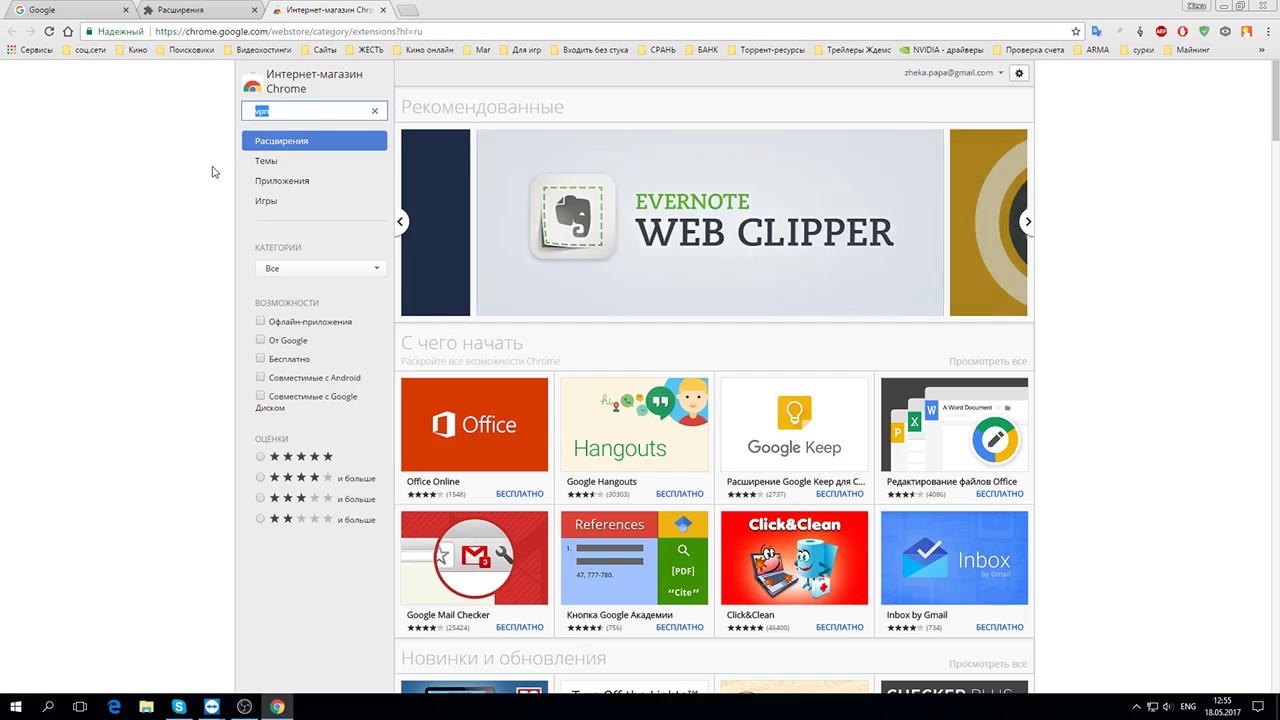
Task: Show hidden system tray icons
Action: tap(1137, 707)
